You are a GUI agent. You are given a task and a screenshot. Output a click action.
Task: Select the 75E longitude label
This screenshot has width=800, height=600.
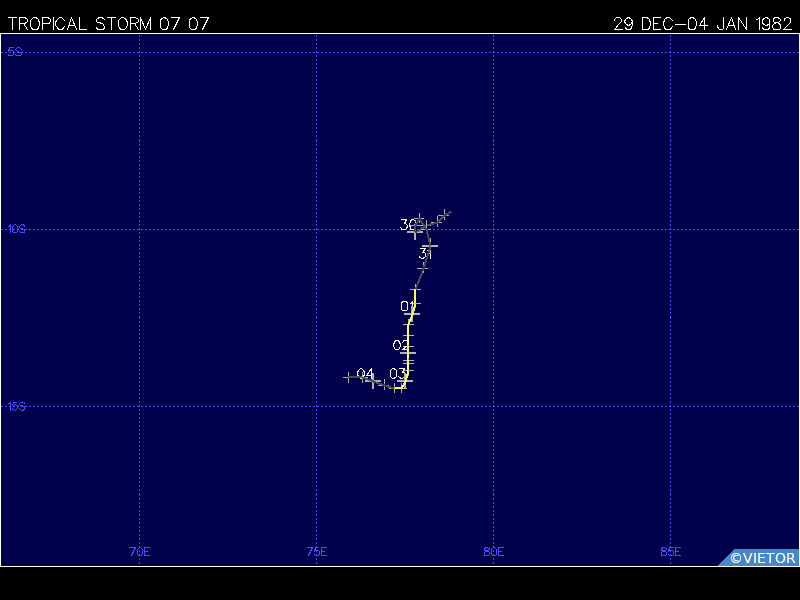(x=317, y=551)
